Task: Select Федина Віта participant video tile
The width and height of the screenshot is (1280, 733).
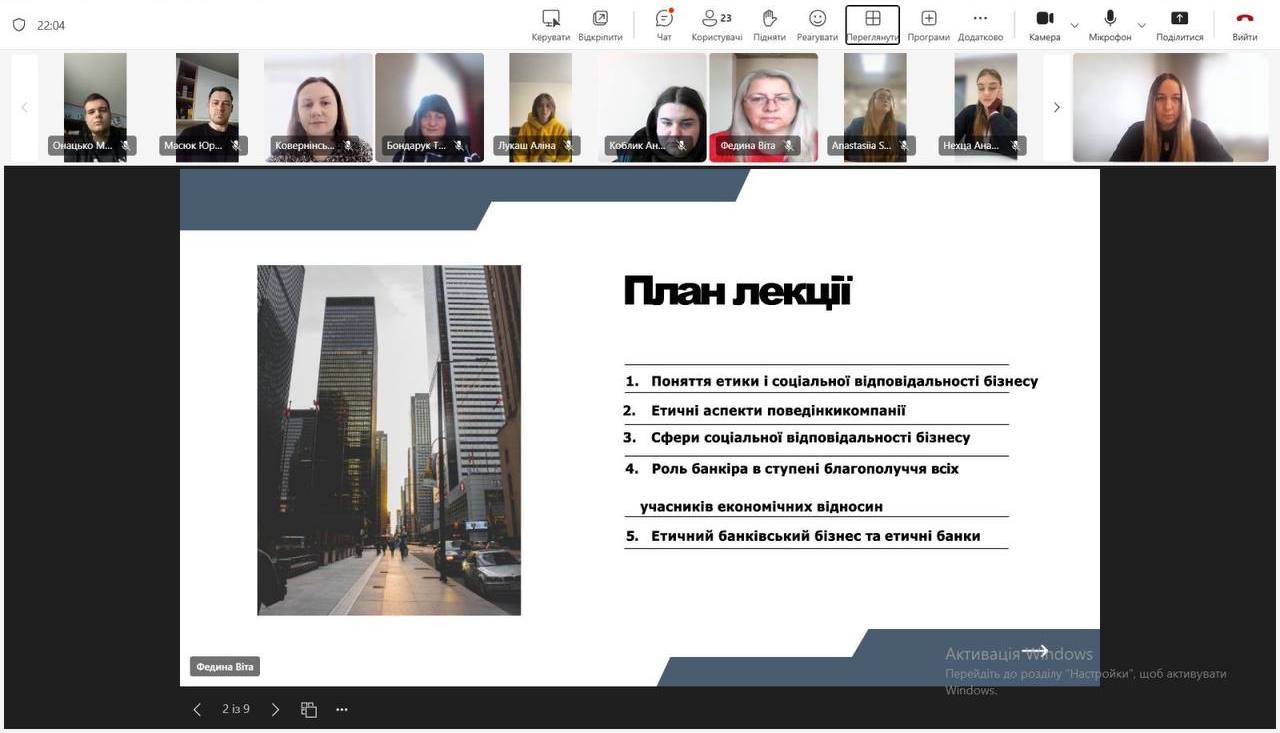Action: coord(763,106)
